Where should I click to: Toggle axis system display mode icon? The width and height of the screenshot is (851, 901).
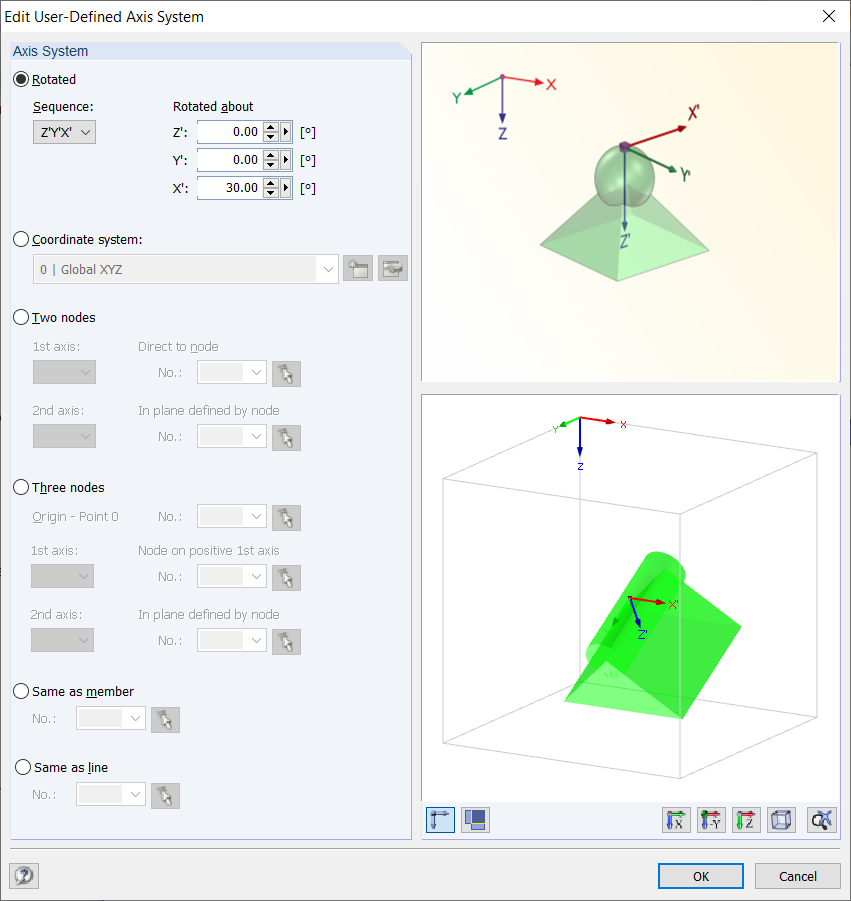(x=440, y=820)
